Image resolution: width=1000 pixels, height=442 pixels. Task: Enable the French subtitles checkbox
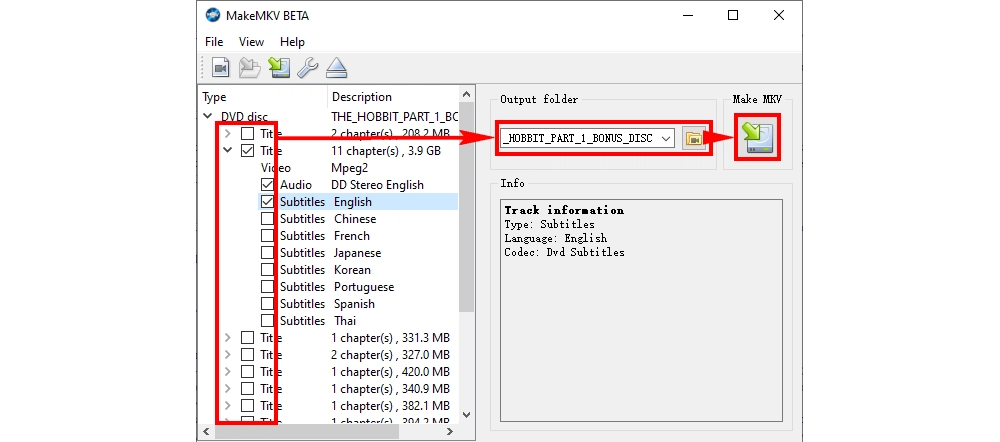[268, 236]
